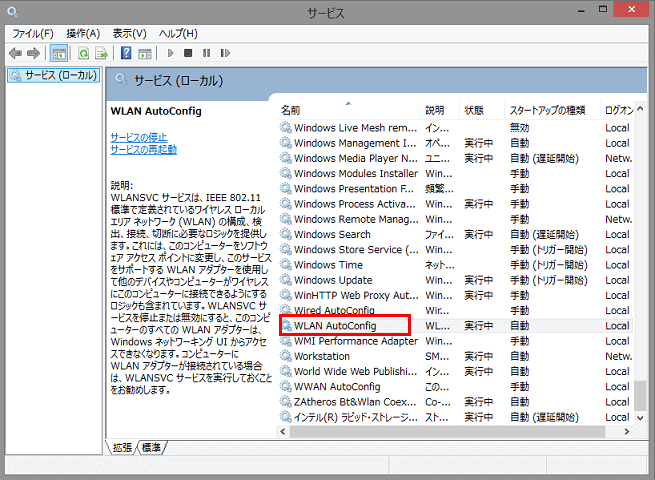Open the Help toolbar icon
Screen dimensions: 655x480
(x=126, y=53)
